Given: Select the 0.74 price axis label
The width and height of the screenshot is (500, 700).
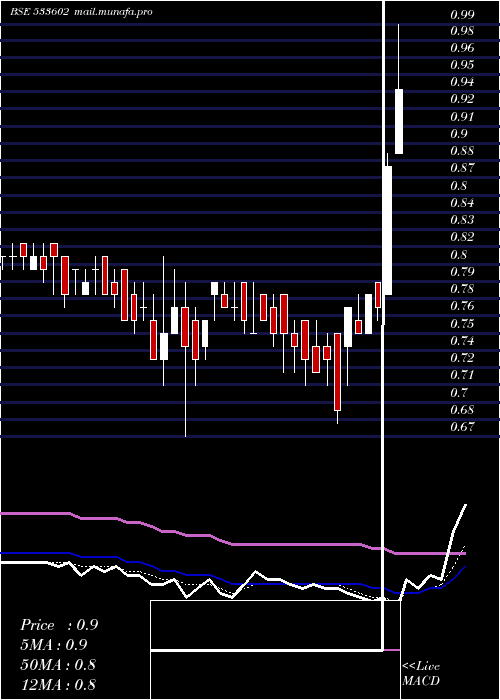Looking at the screenshot, I should 462,341.
